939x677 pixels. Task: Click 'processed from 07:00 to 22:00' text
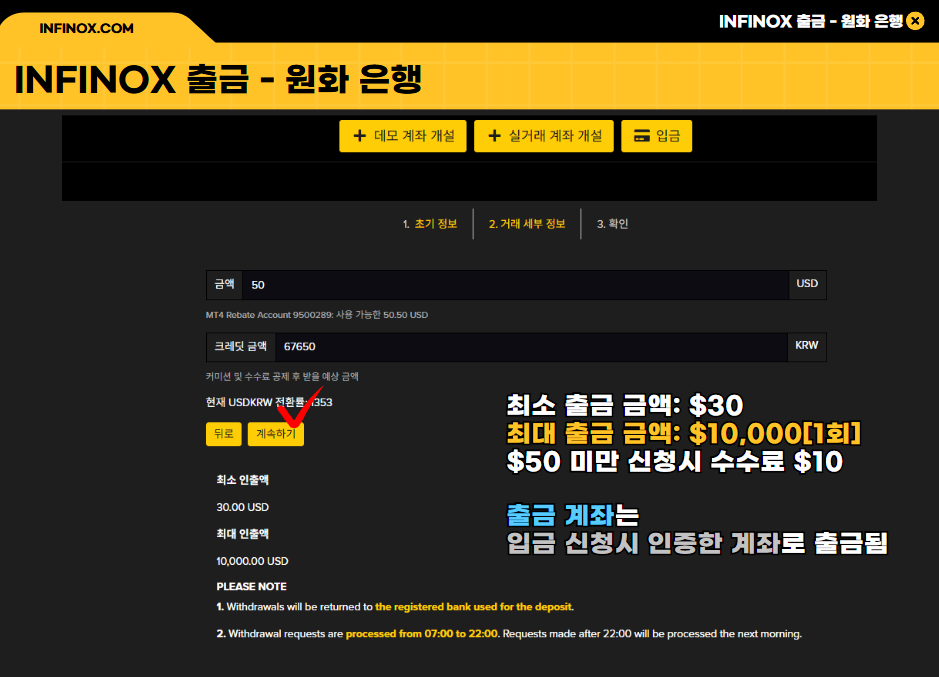tap(422, 634)
